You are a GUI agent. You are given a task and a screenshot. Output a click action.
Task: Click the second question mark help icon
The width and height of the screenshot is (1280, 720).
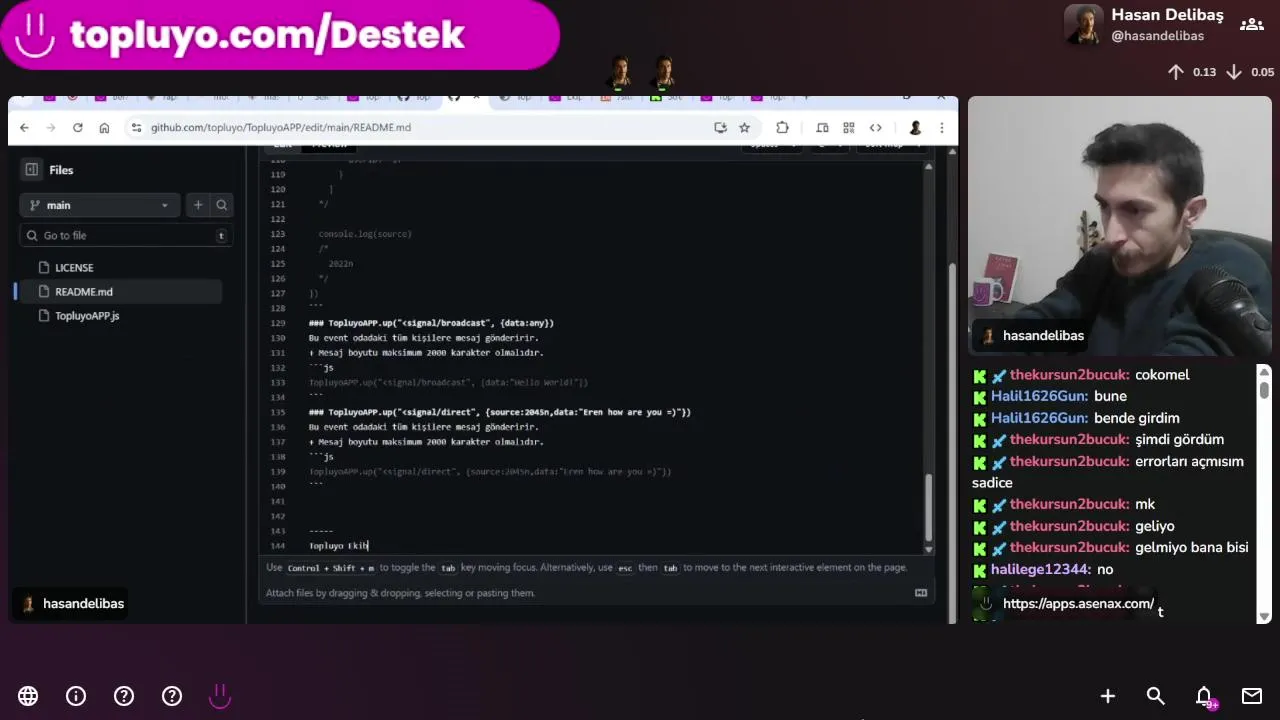172,696
